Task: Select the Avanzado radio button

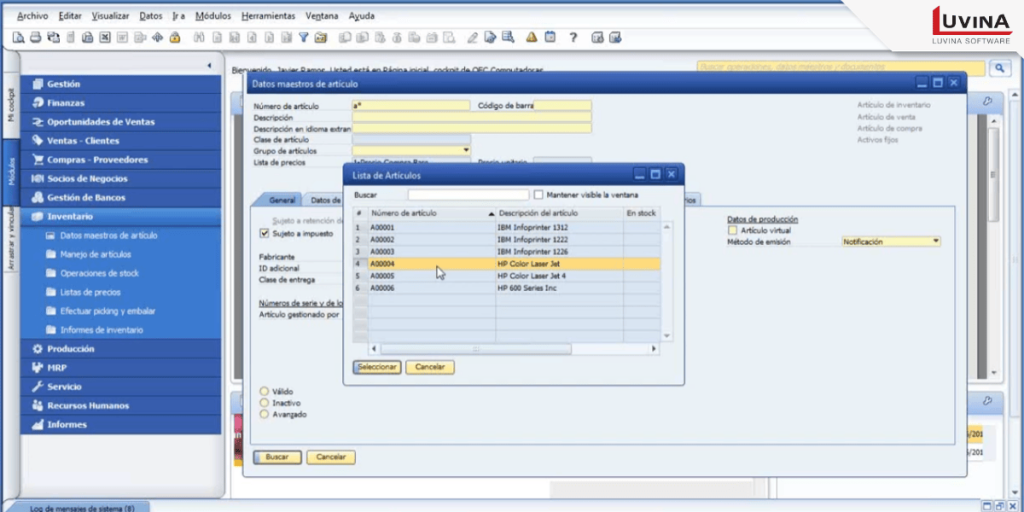Action: [x=264, y=414]
